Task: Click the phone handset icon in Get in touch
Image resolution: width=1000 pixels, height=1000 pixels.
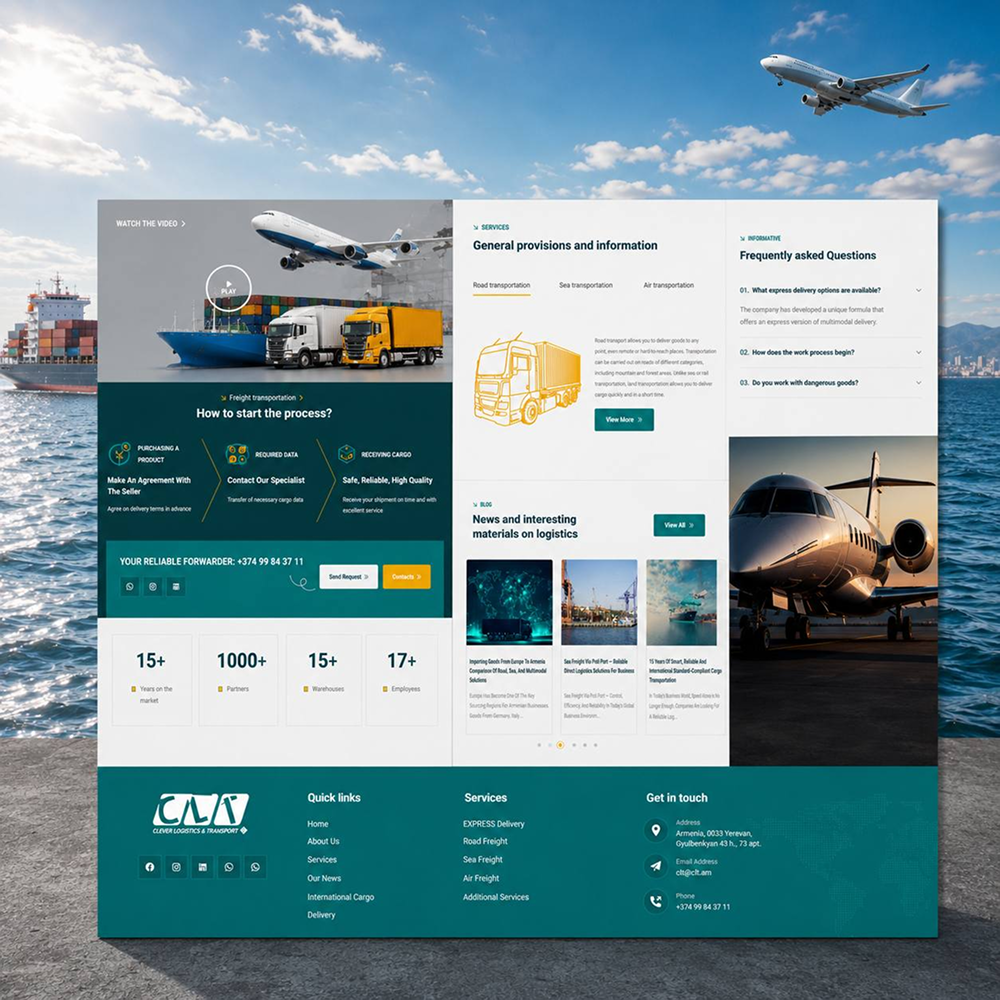Action: tap(656, 901)
